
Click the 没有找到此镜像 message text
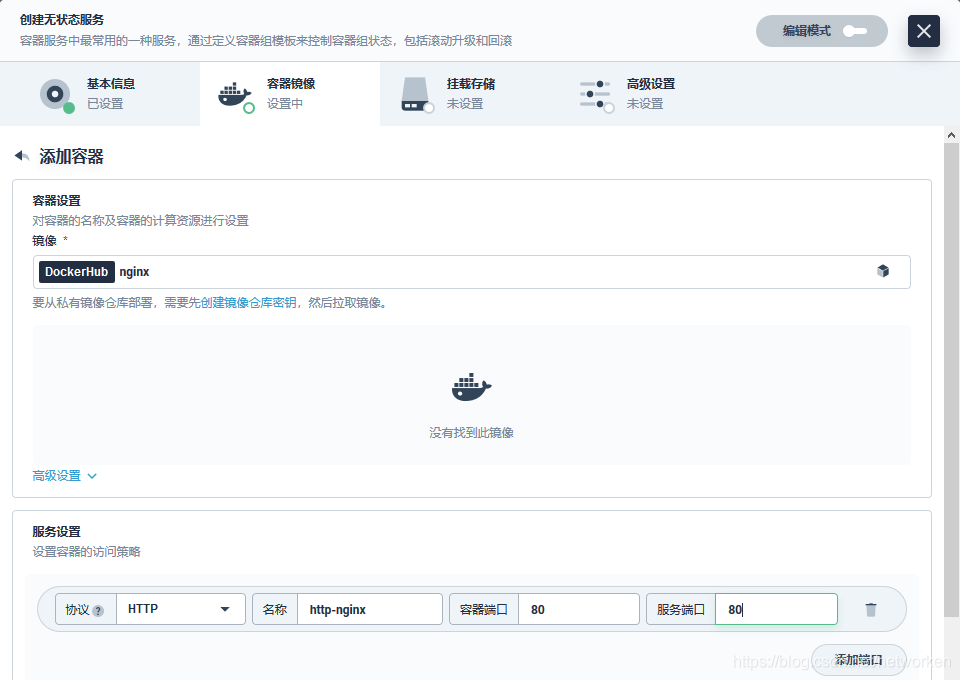pyautogui.click(x=471, y=433)
